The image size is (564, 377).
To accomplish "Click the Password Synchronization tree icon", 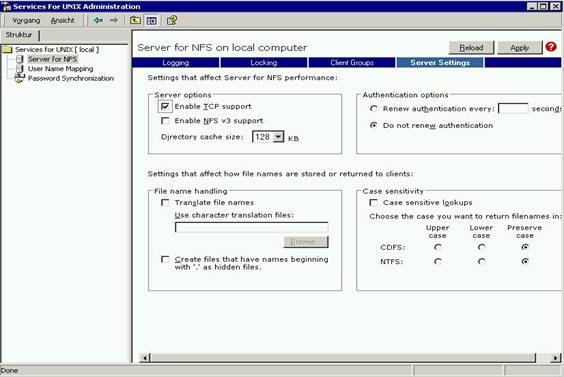I will [20, 78].
